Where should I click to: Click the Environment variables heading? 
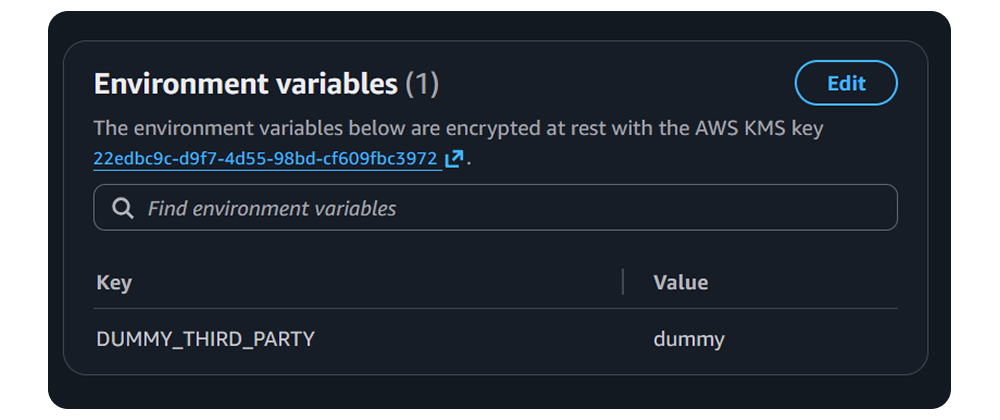click(245, 84)
